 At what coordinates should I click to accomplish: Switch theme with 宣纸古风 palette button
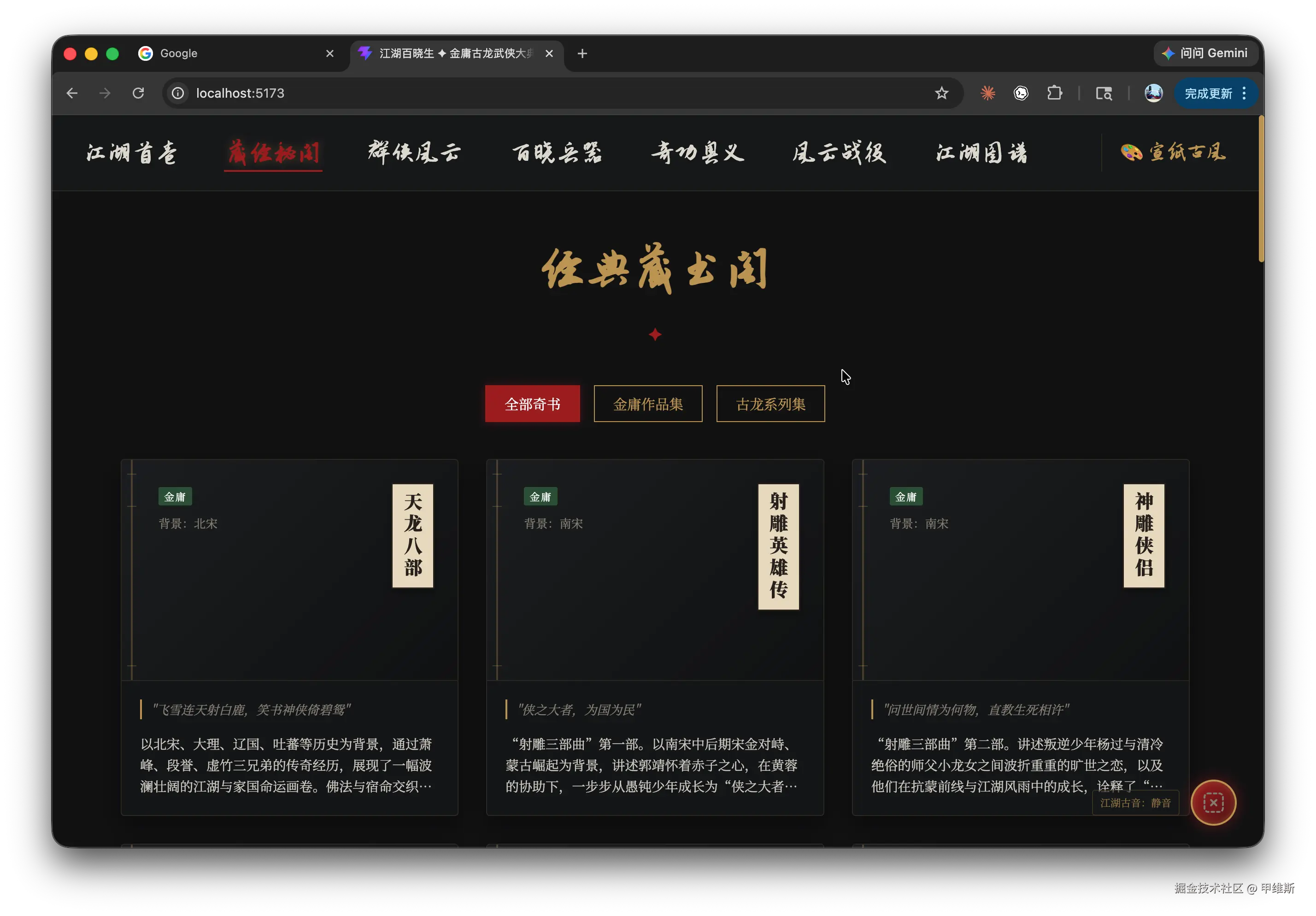pos(1173,153)
